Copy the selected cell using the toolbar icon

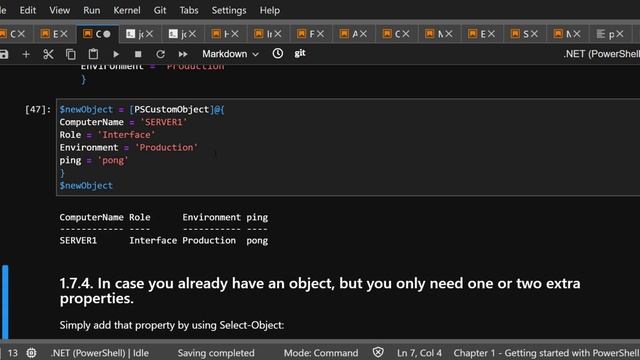pyautogui.click(x=71, y=54)
